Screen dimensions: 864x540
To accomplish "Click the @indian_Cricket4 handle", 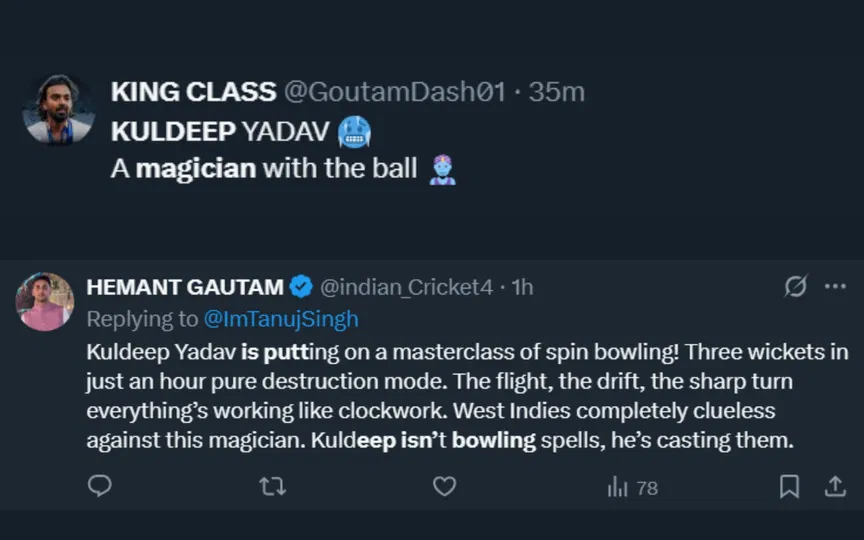I will pos(406,288).
